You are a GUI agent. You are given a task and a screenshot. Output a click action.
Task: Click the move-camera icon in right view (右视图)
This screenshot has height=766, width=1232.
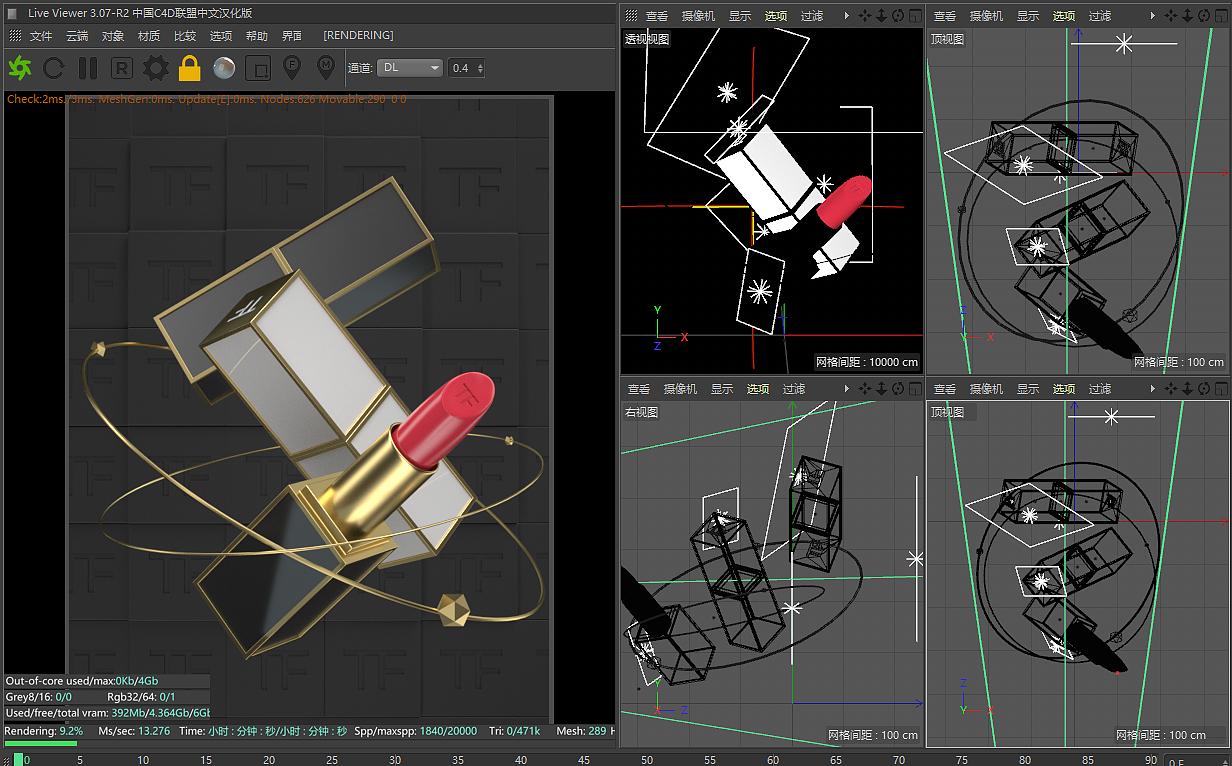pyautogui.click(x=865, y=389)
